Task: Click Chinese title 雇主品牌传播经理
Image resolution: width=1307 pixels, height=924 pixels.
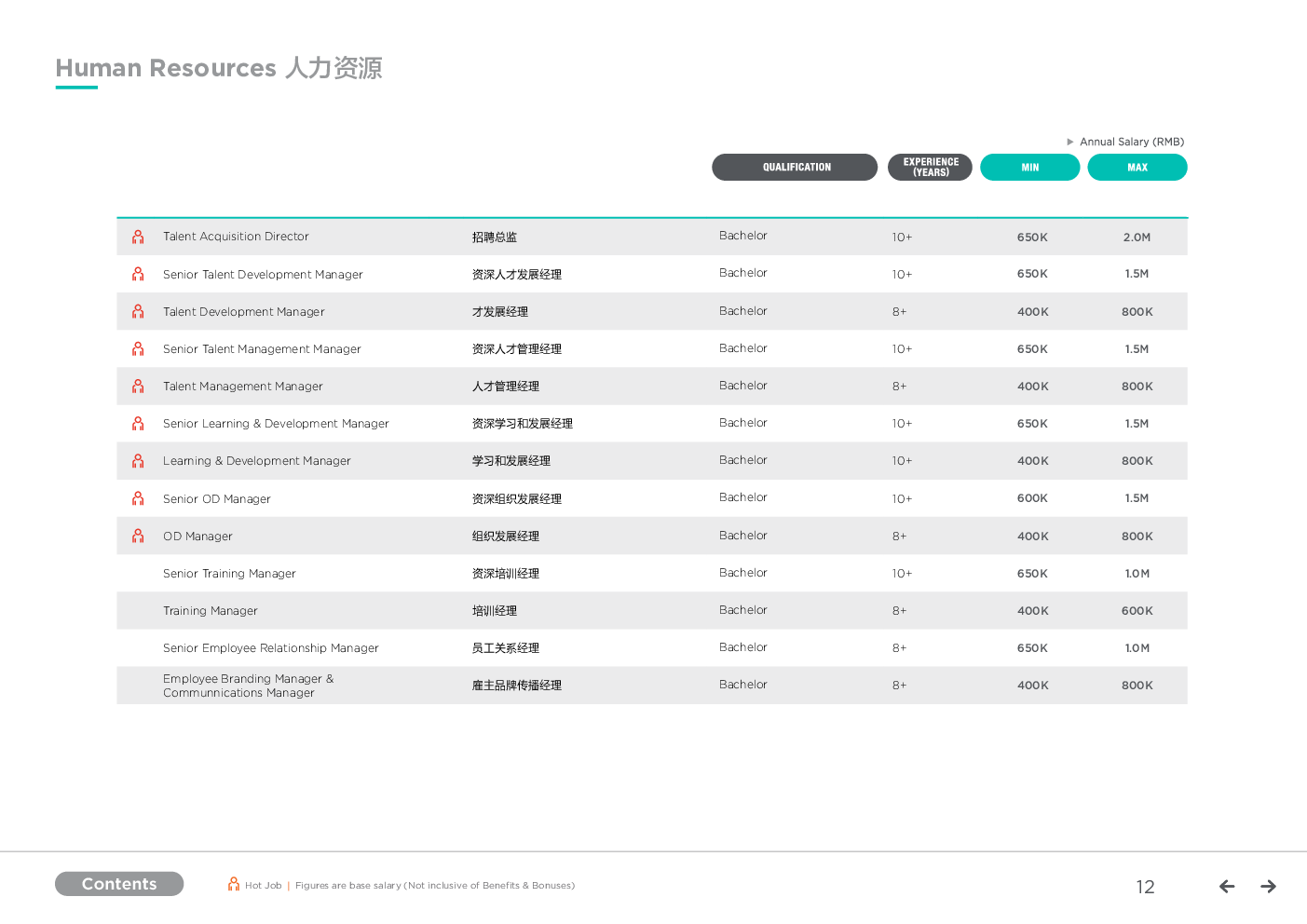Action: (x=517, y=686)
